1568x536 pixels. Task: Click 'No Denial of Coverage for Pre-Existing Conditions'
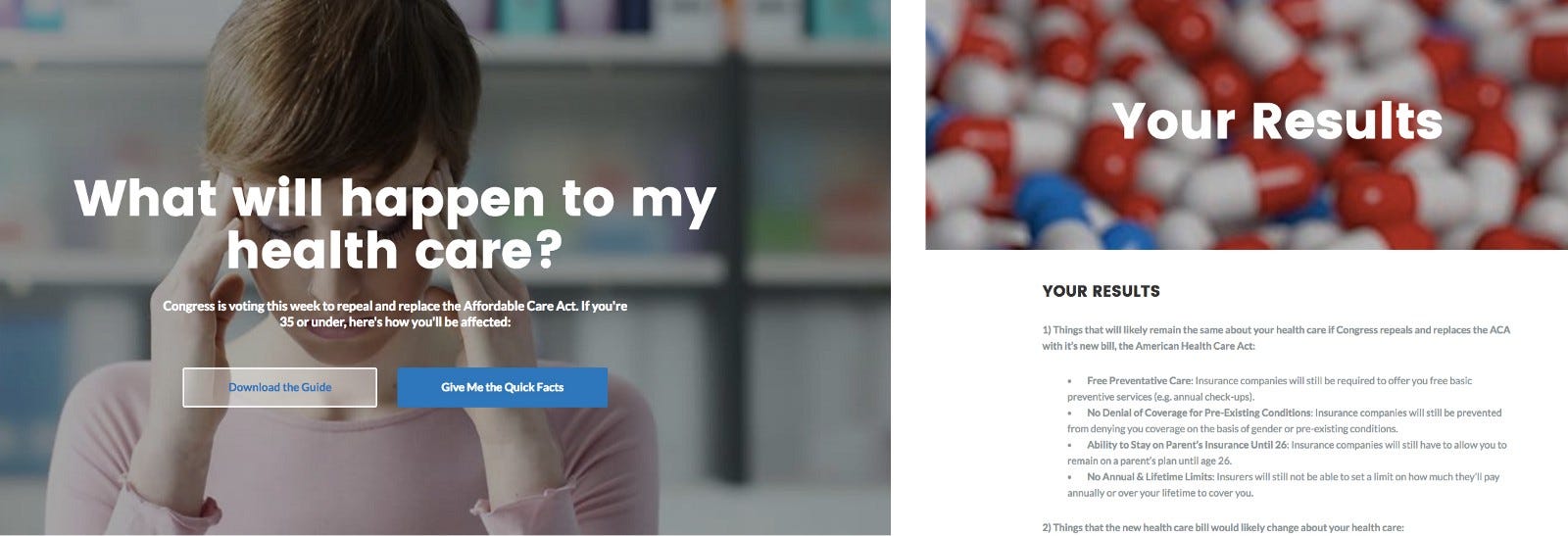(x=1199, y=413)
